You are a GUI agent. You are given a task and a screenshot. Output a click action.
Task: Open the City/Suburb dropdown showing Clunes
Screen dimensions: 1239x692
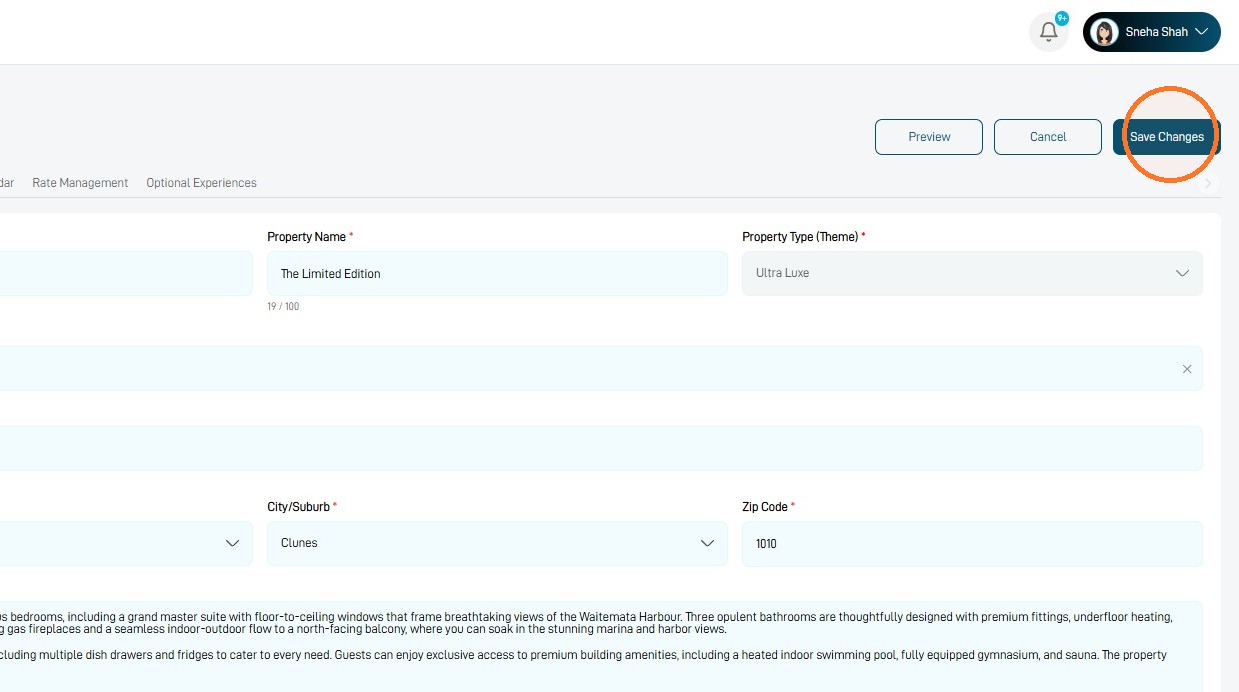497,543
